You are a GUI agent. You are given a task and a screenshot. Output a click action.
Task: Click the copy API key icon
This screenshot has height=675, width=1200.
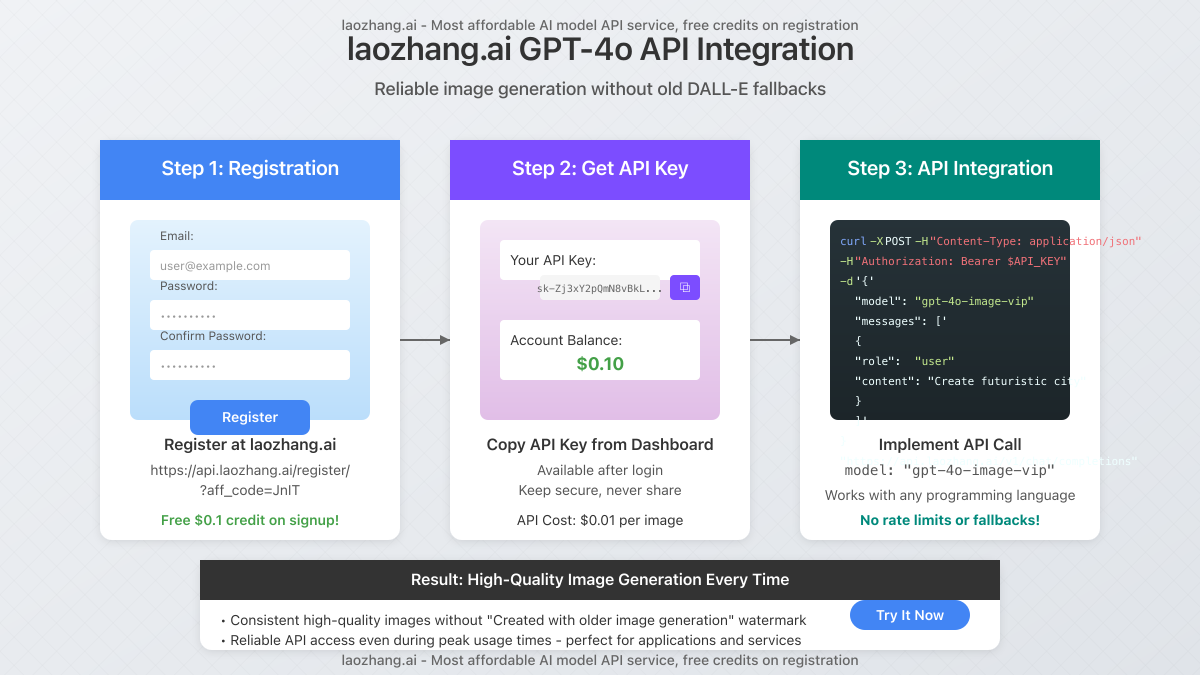685,287
